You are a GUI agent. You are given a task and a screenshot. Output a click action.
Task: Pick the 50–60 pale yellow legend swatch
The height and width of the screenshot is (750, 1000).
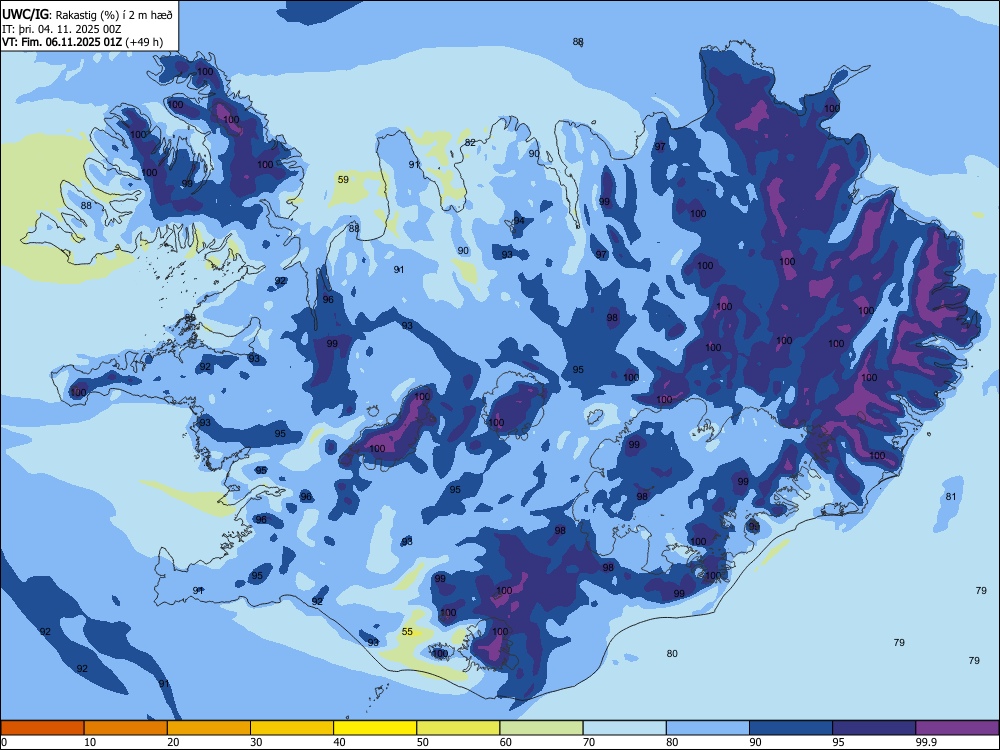click(x=458, y=728)
